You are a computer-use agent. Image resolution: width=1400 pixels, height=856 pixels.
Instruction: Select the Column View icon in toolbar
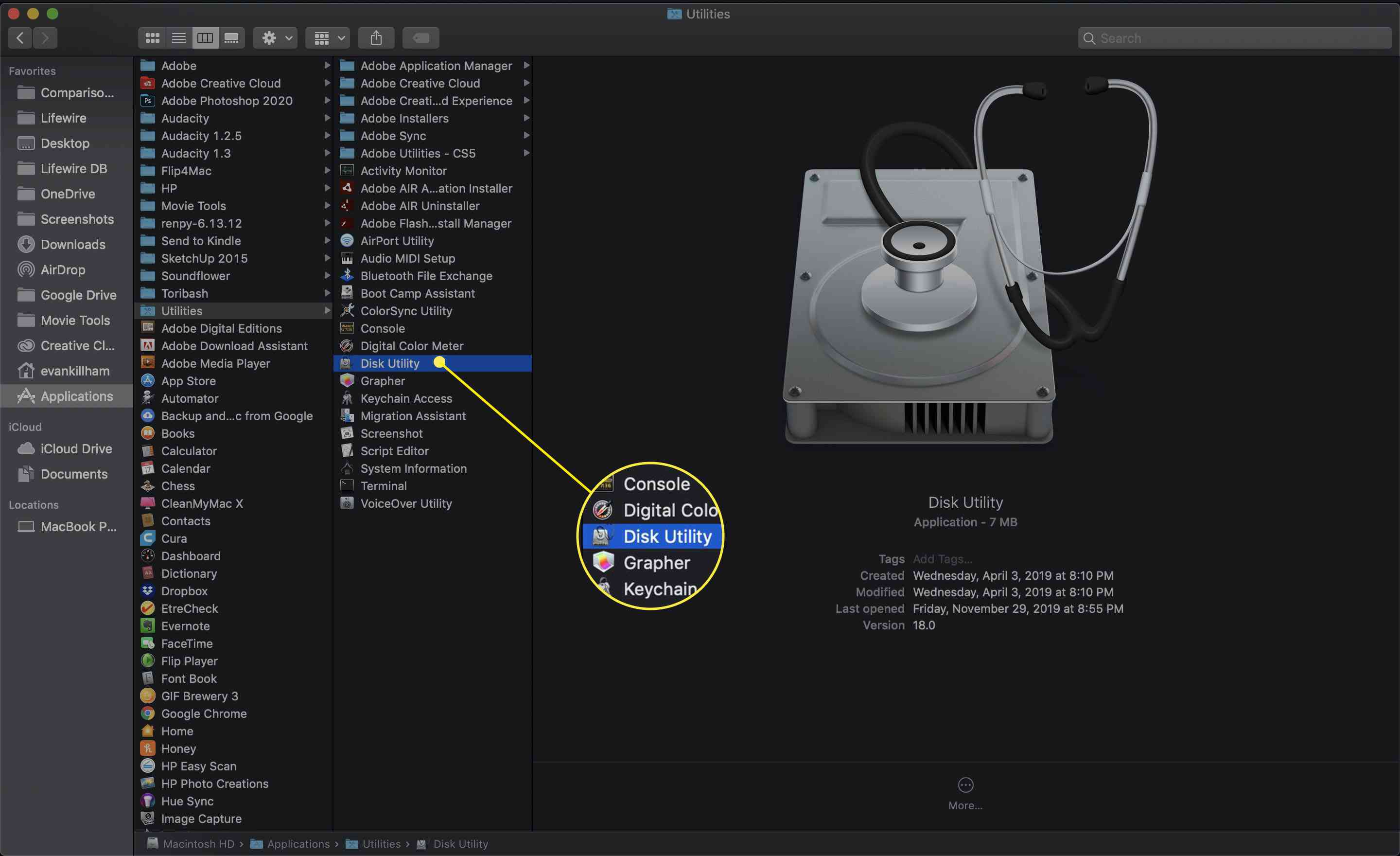tap(205, 37)
